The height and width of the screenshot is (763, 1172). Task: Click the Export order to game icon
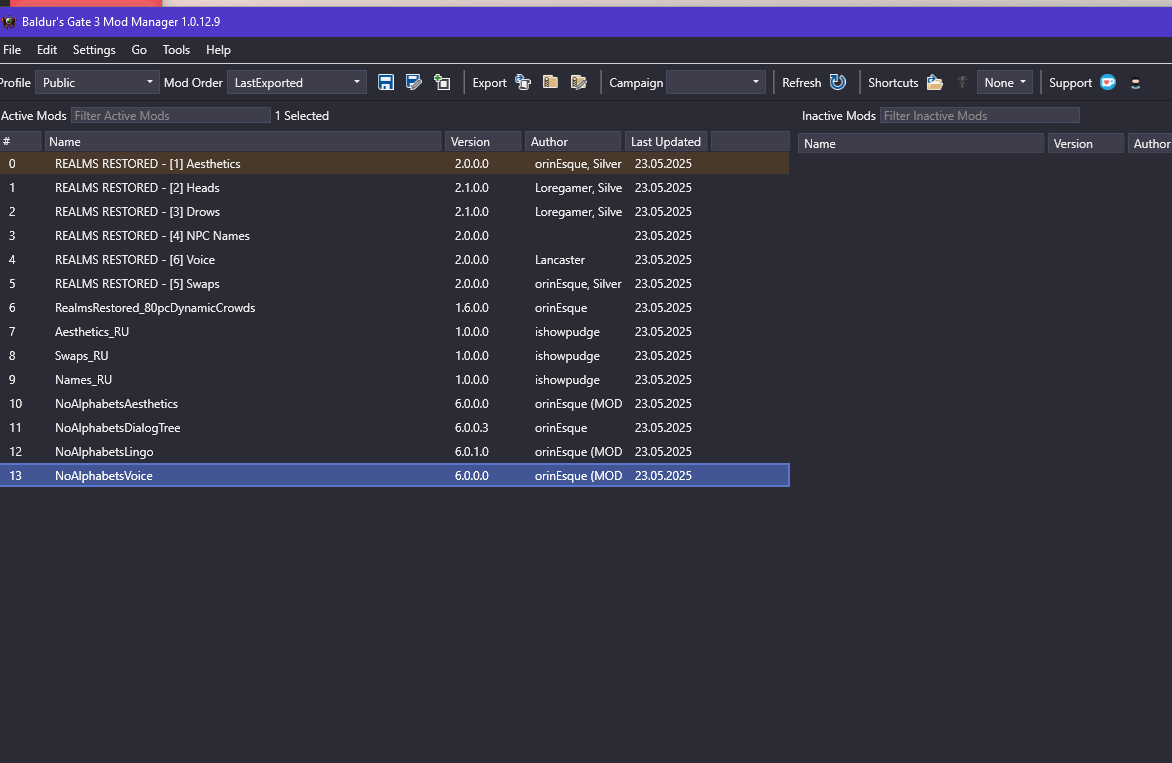tap(523, 82)
